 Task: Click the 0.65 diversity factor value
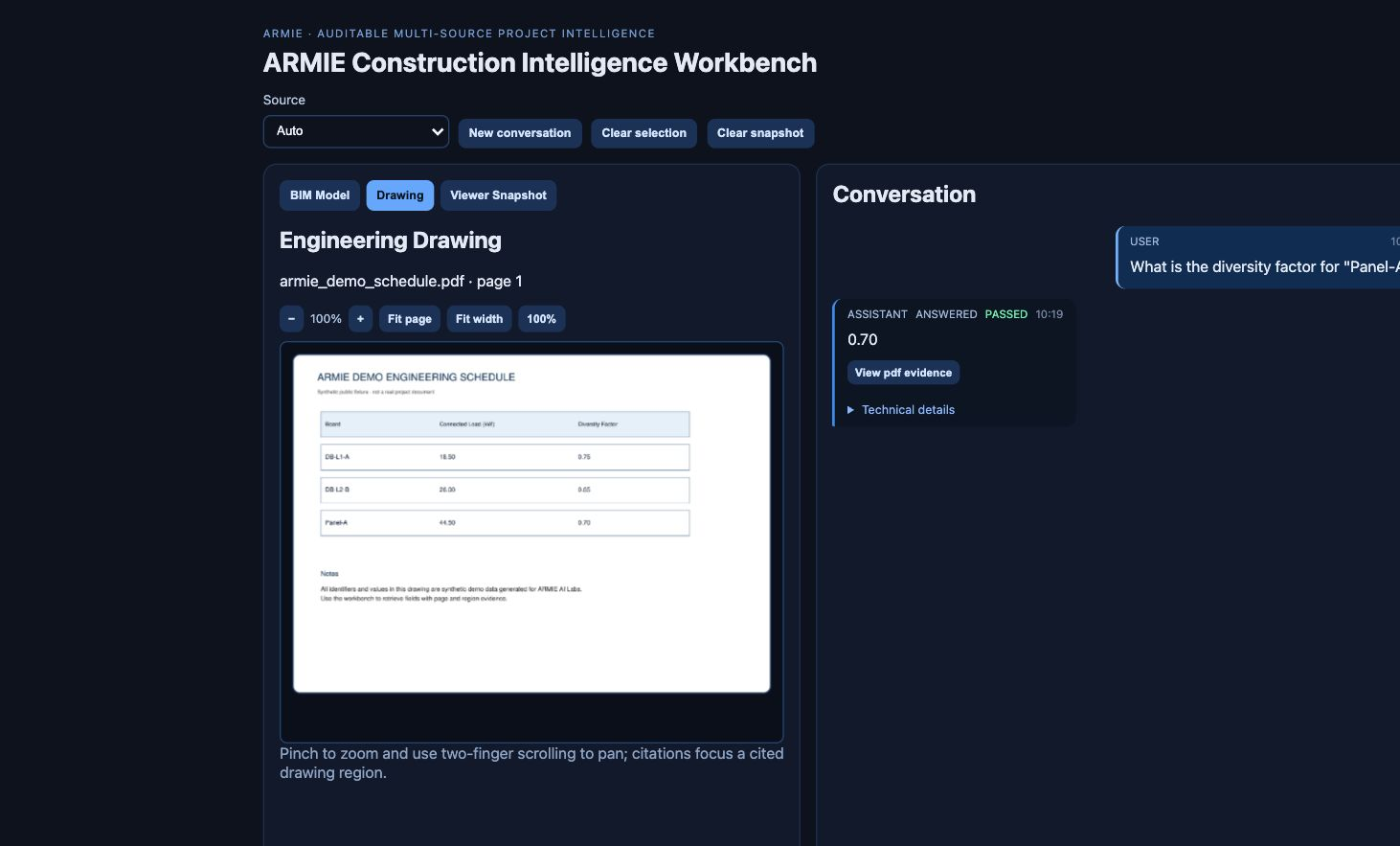click(x=584, y=490)
